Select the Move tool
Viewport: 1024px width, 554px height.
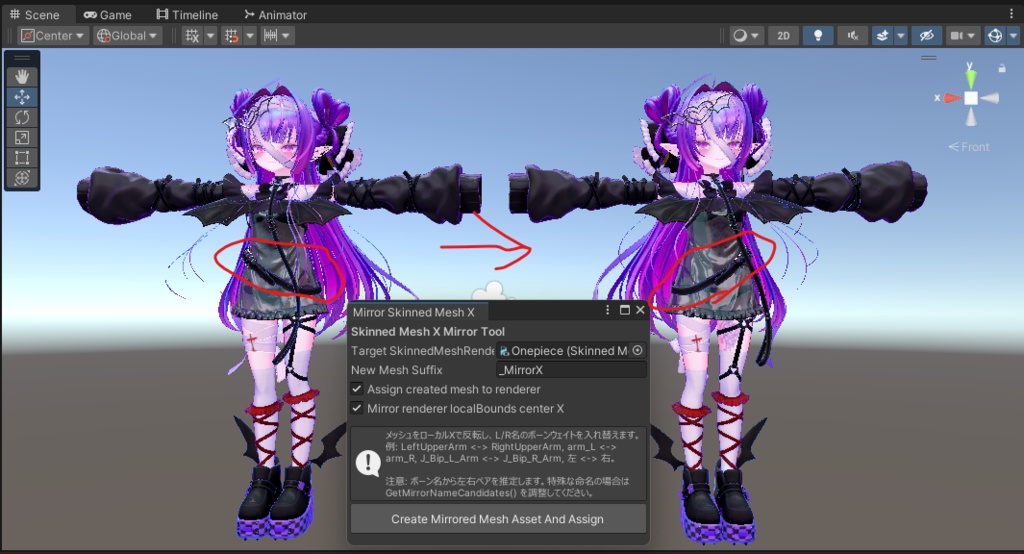(x=22, y=97)
